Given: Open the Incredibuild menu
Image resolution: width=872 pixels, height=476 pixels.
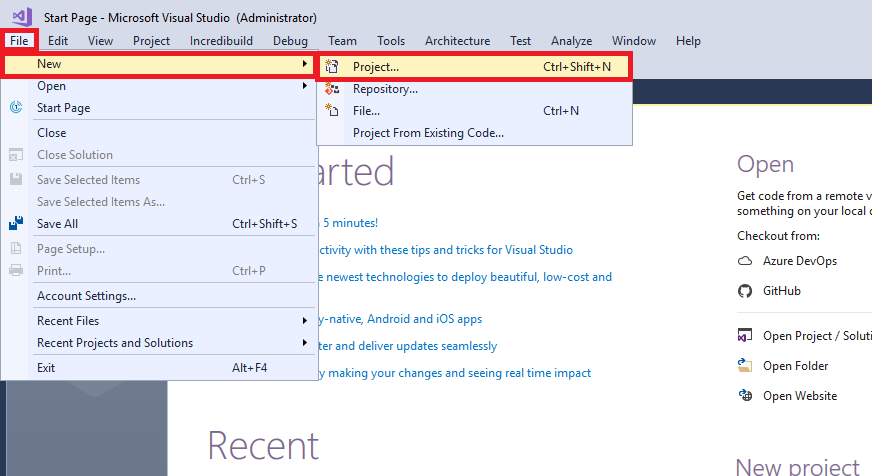Looking at the screenshot, I should click(221, 41).
